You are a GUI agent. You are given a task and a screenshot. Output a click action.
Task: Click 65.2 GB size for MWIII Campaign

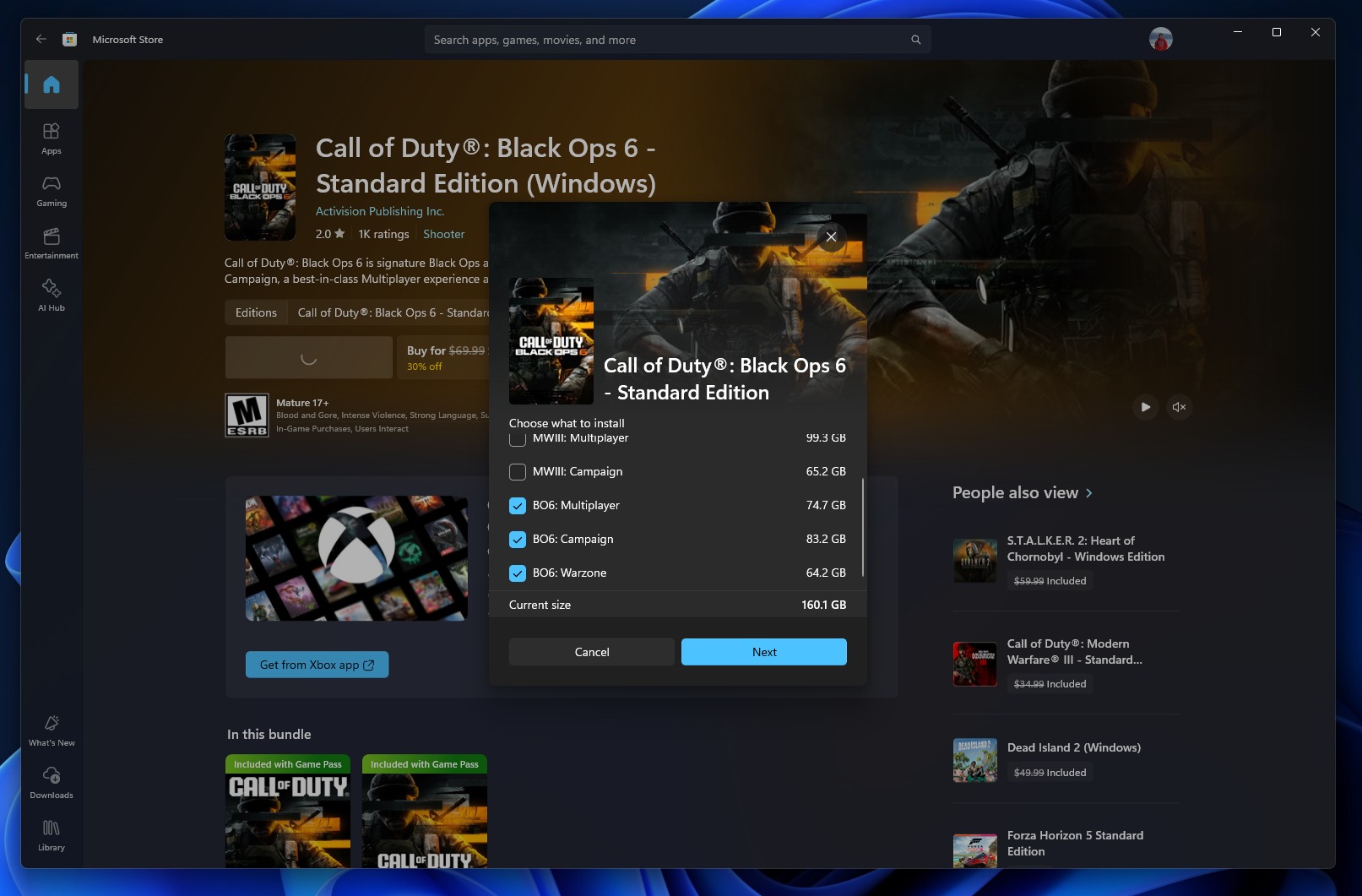[826, 471]
